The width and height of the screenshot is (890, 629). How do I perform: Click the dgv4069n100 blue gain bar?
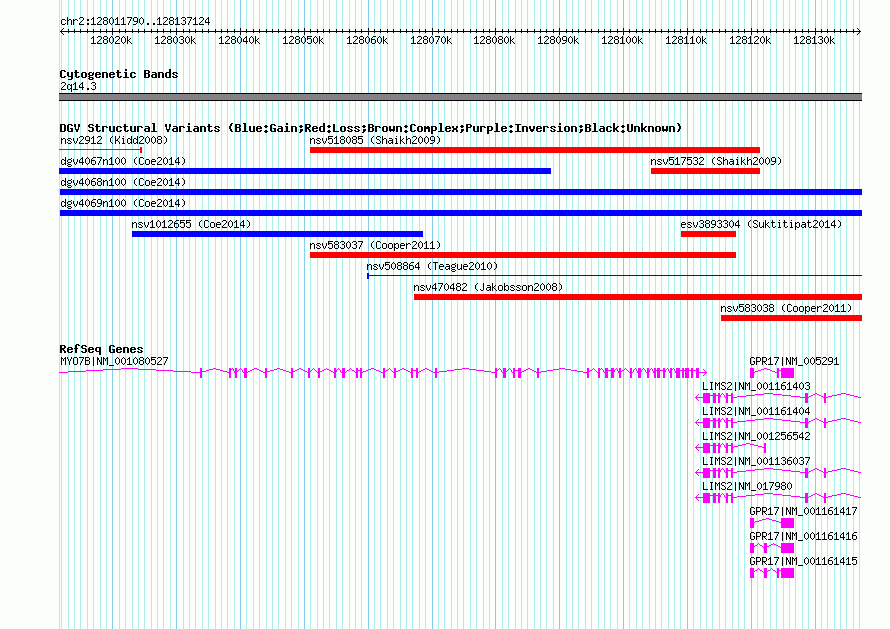[460, 213]
